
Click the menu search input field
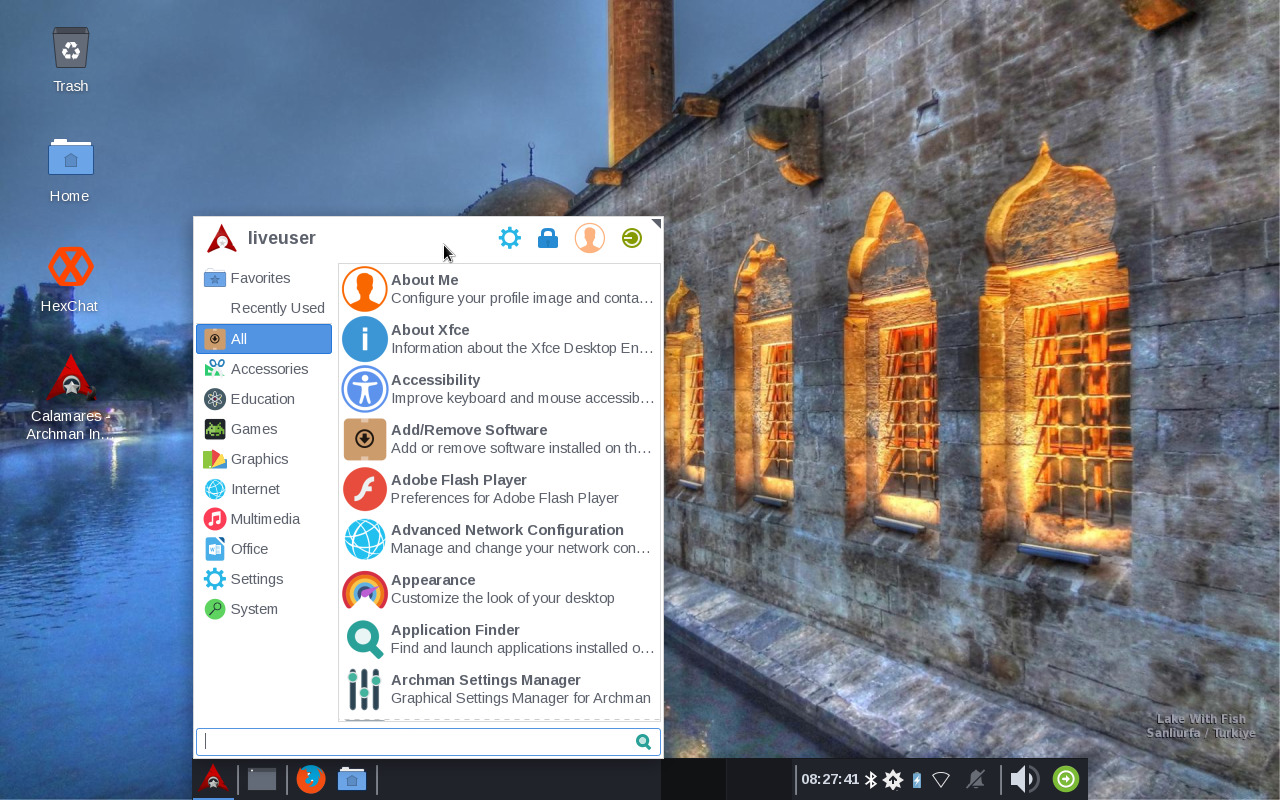point(428,742)
